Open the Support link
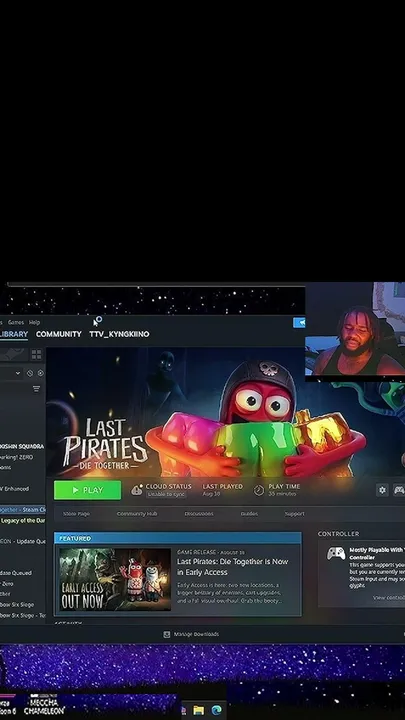This screenshot has width=405, height=720. pyautogui.click(x=294, y=514)
